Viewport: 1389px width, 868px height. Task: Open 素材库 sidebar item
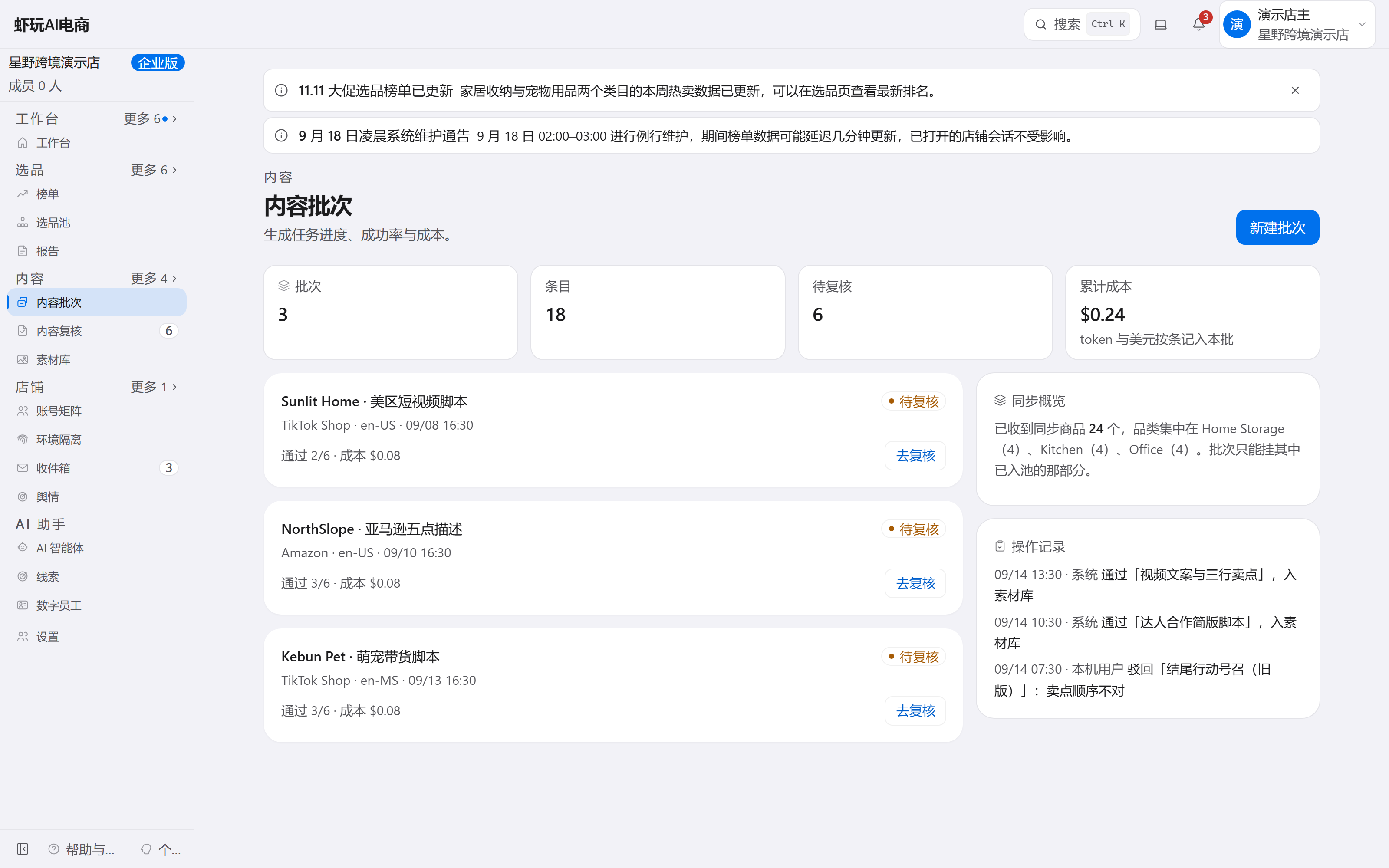tap(96, 359)
